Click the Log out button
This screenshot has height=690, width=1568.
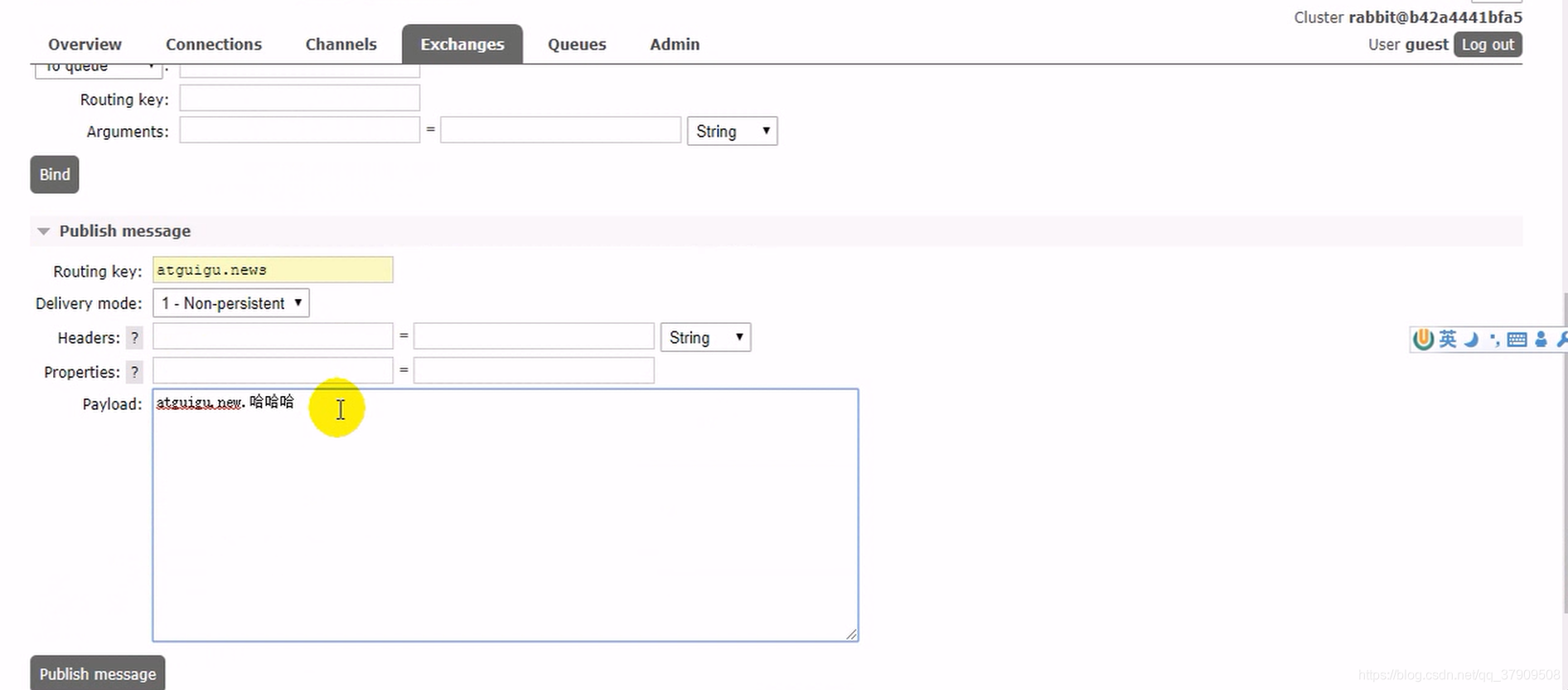point(1488,45)
